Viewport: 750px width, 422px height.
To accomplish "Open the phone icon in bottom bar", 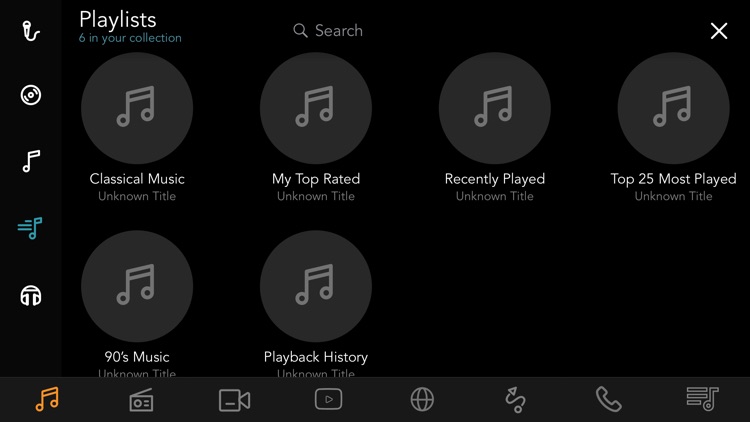I will 608,400.
